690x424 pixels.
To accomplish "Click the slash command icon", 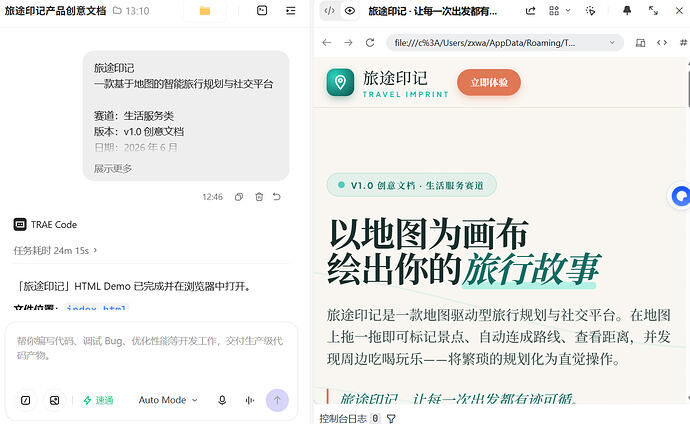I will 26,400.
